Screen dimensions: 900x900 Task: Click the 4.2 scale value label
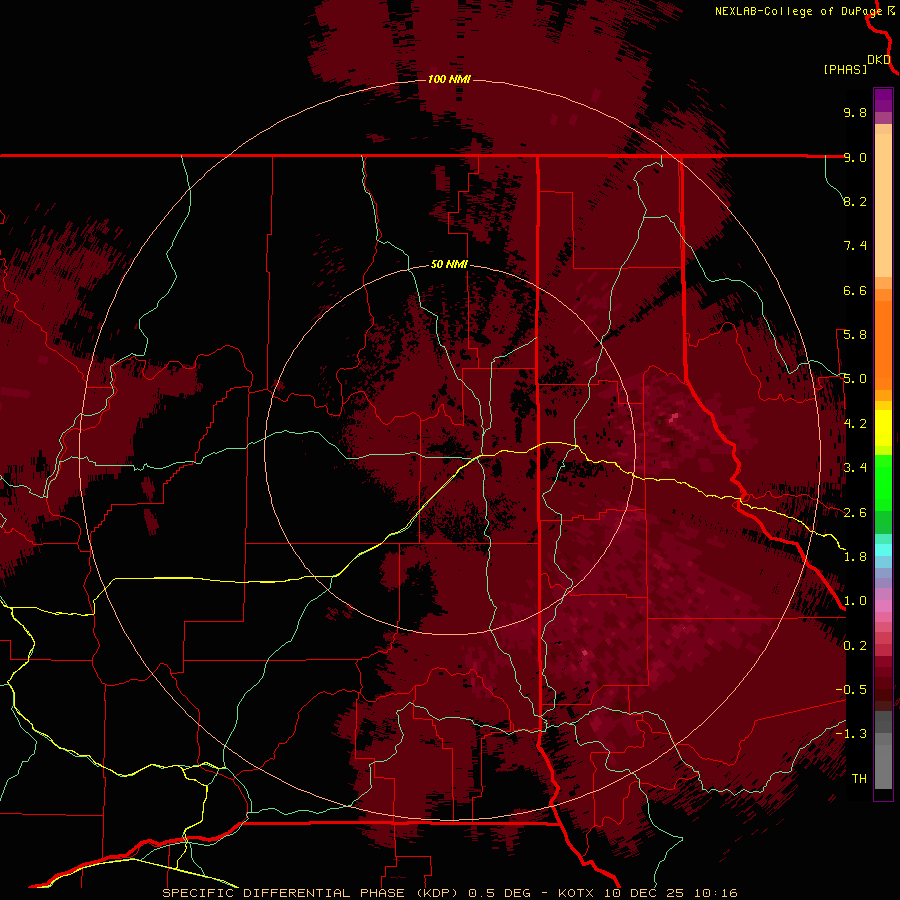pyautogui.click(x=855, y=424)
